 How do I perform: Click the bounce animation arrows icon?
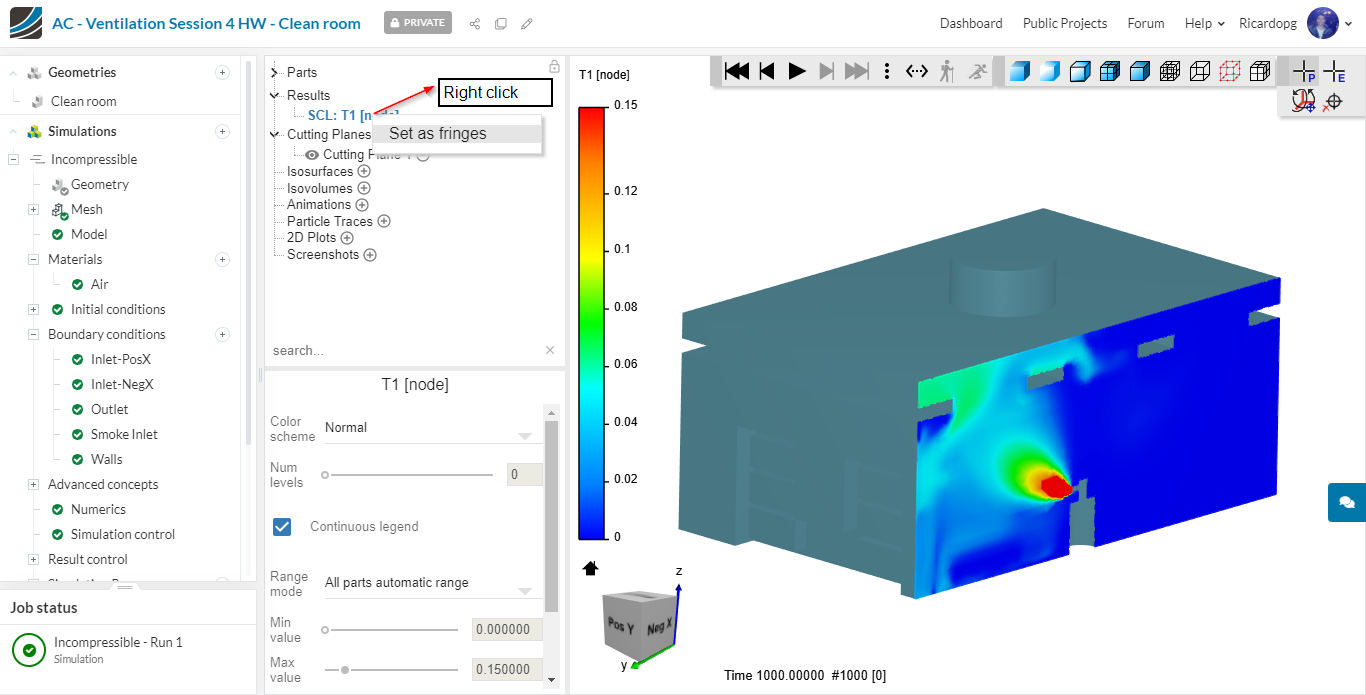click(x=917, y=71)
